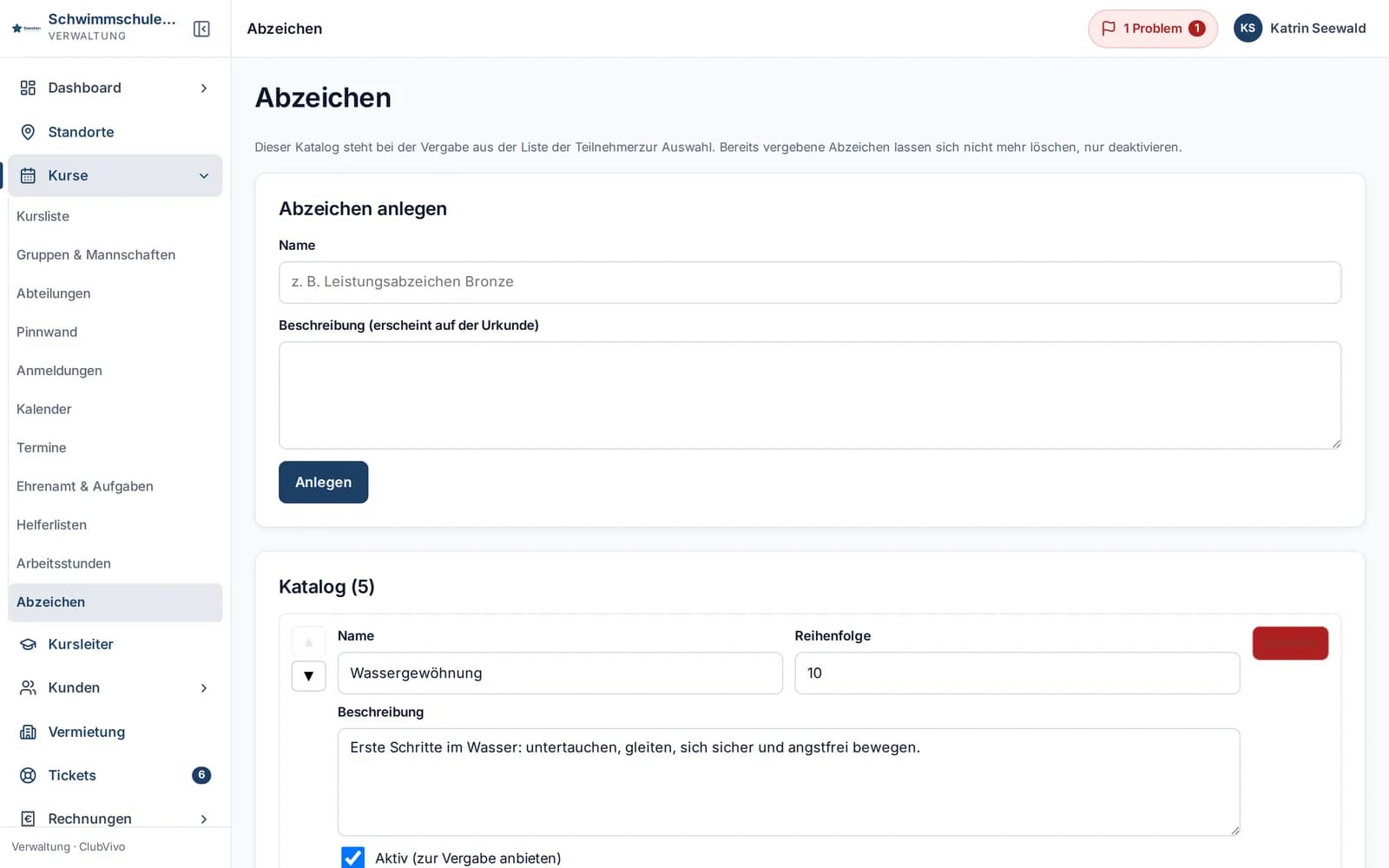The image size is (1389, 868).
Task: Open Ehrenamt & Aufgaben
Action: pos(115,486)
